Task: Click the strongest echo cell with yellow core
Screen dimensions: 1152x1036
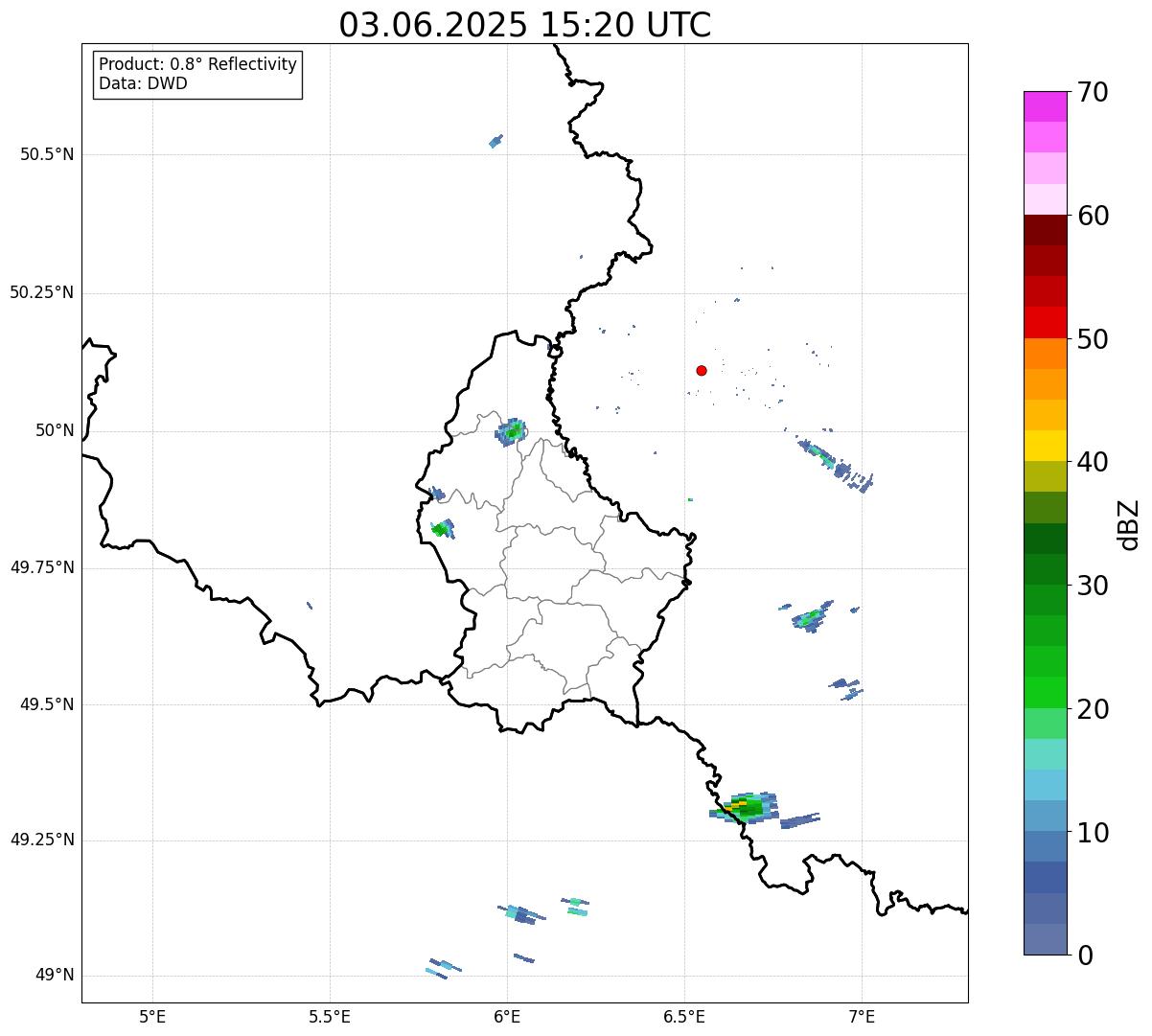Action: [746, 807]
